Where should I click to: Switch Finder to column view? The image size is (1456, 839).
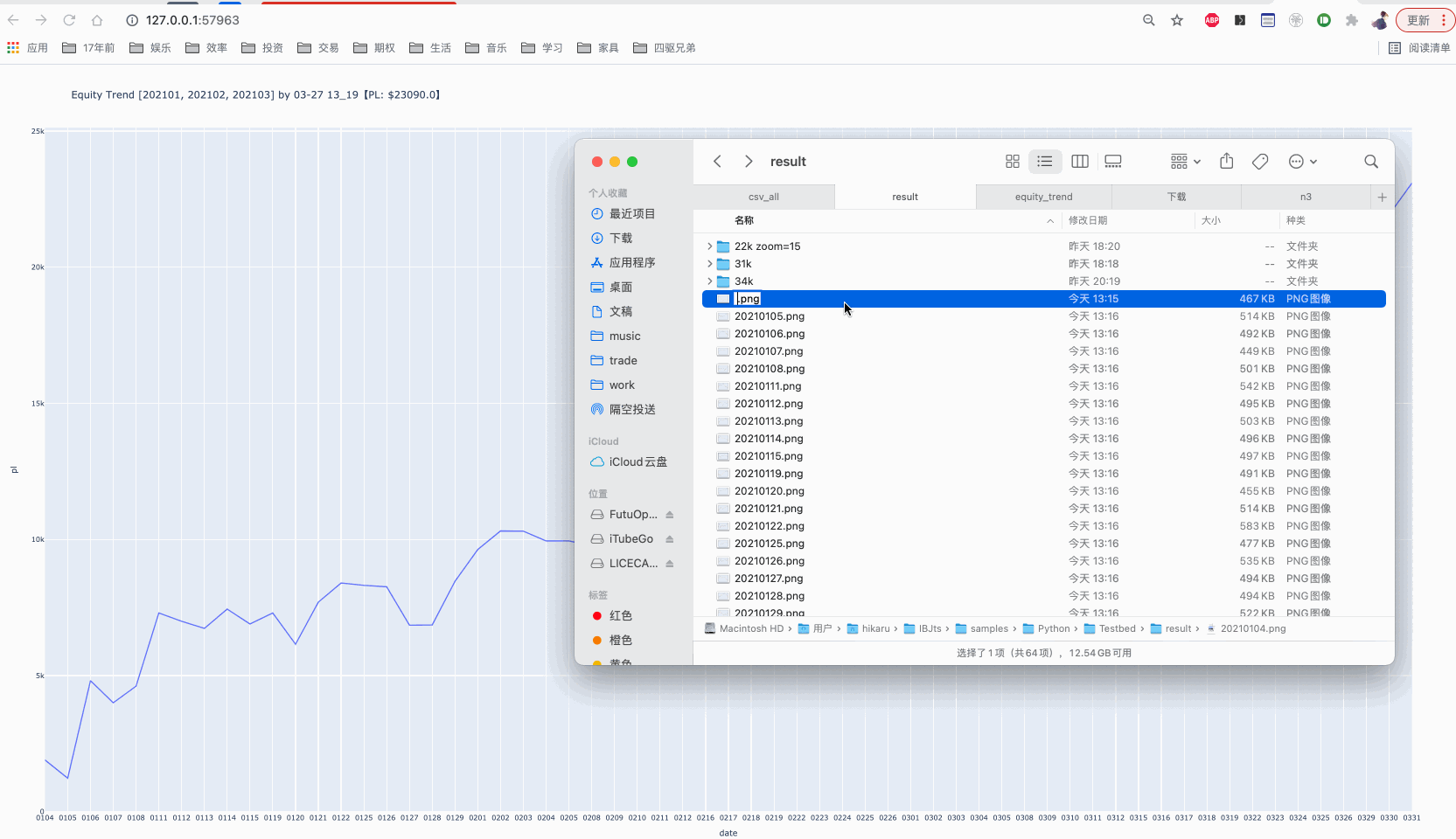point(1080,162)
